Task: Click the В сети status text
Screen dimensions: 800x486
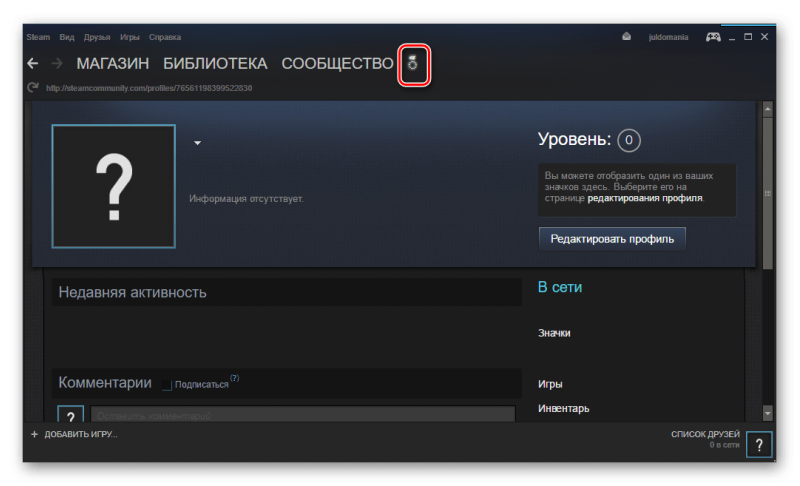Action: tap(560, 287)
